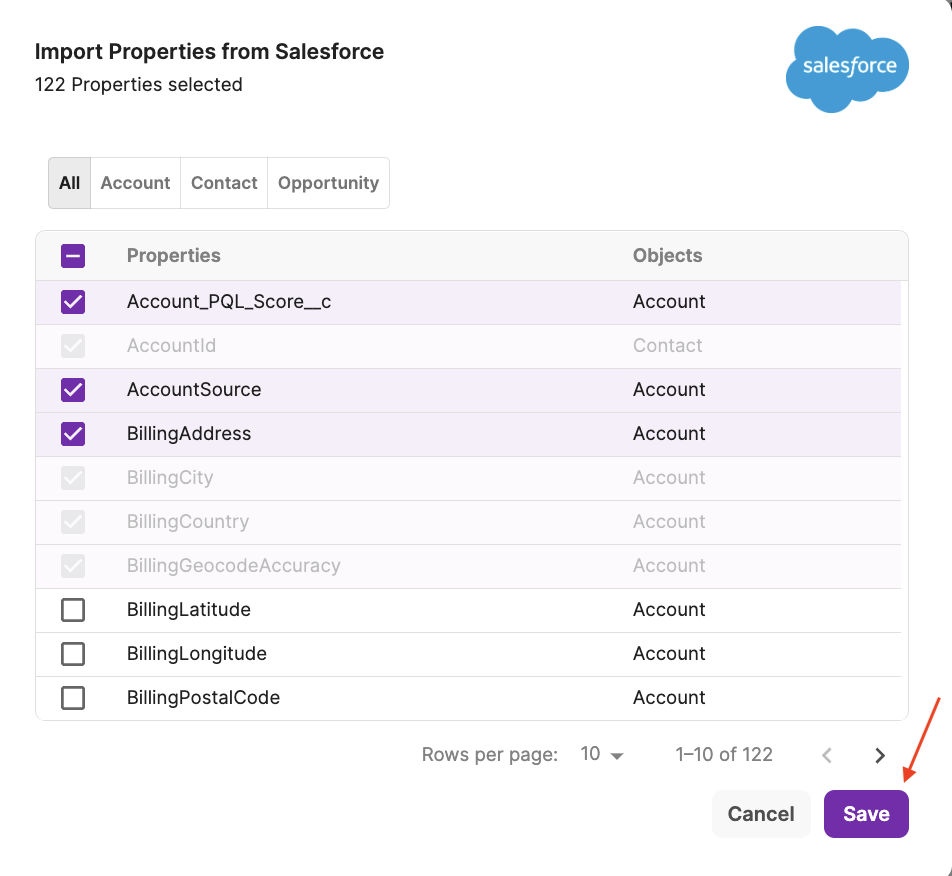Go to next page of properties
This screenshot has width=952, height=876.
[880, 755]
